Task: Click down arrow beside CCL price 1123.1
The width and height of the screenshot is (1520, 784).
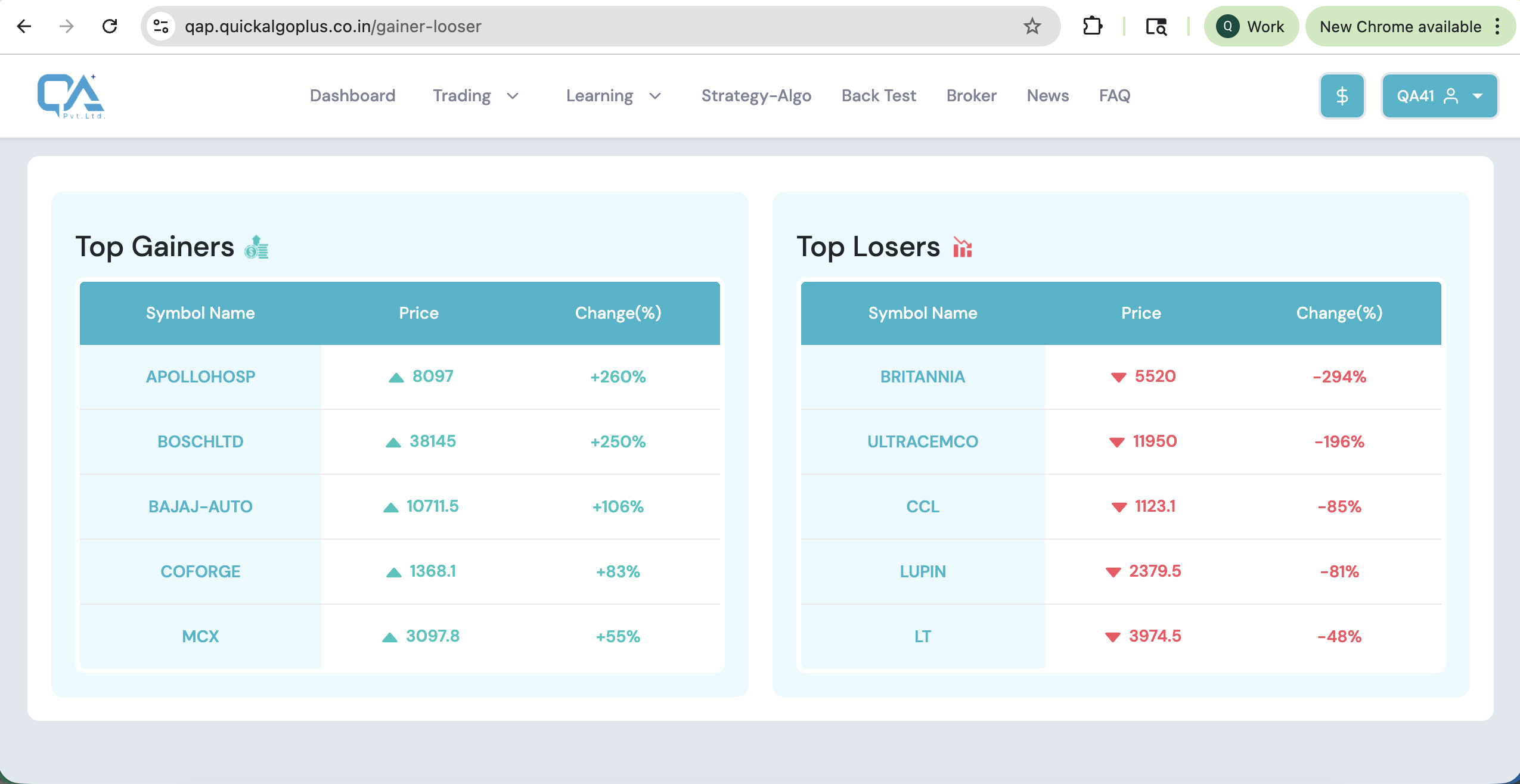Action: coord(1119,508)
